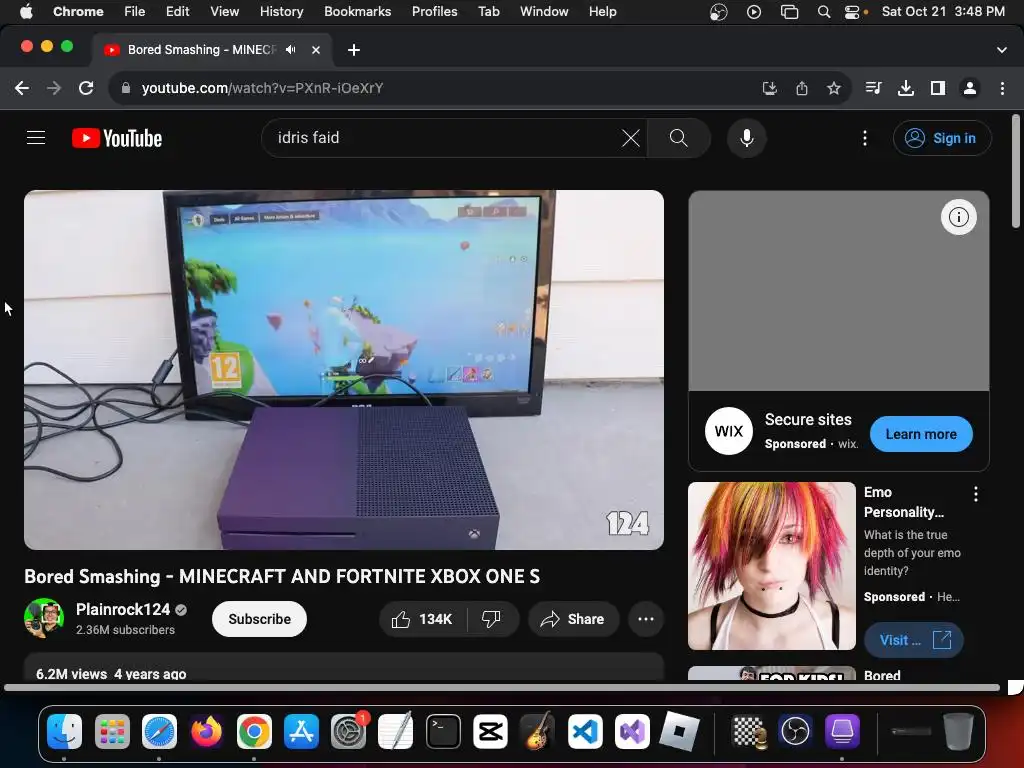Install app icon in address bar

tap(769, 88)
